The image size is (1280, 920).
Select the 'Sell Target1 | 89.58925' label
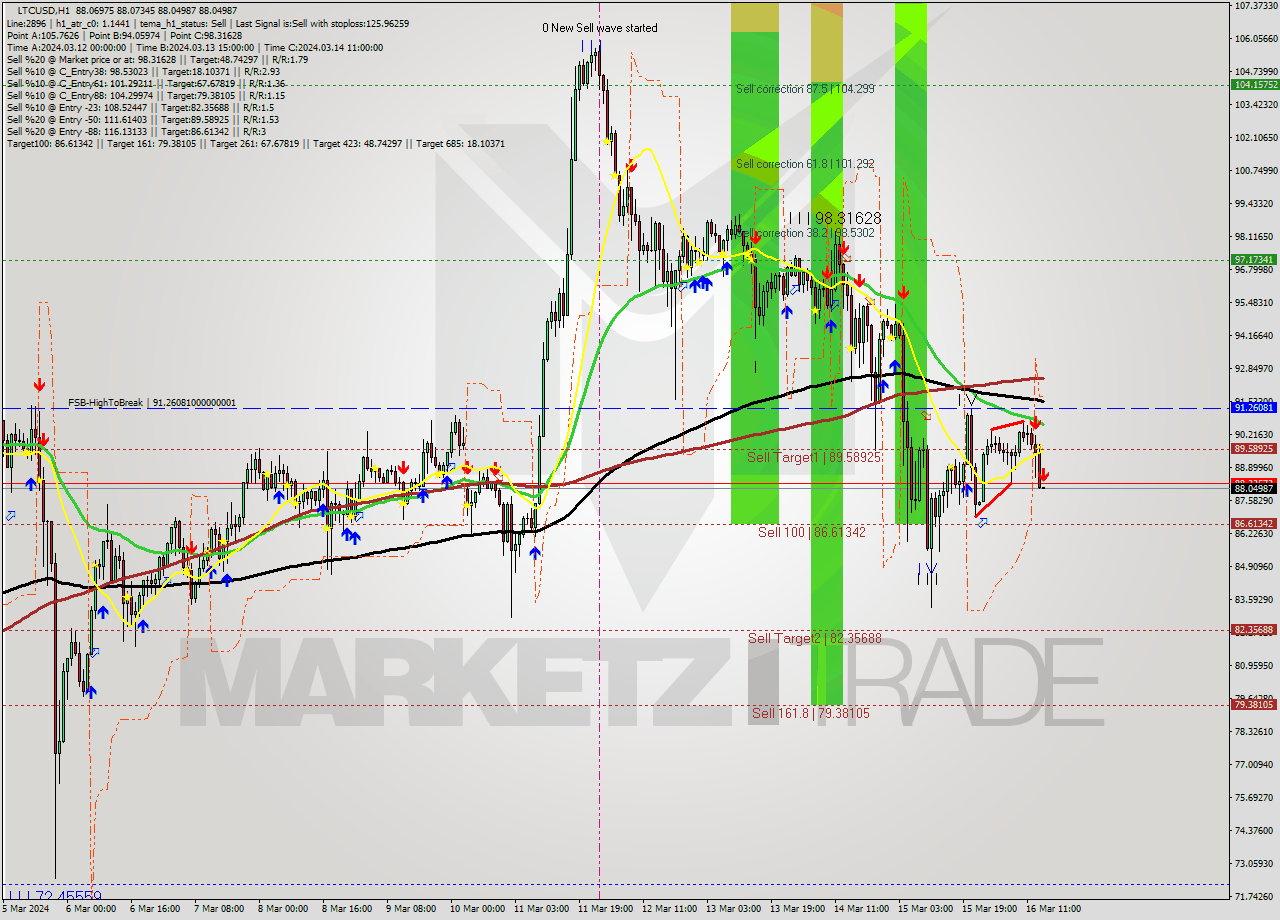[814, 457]
